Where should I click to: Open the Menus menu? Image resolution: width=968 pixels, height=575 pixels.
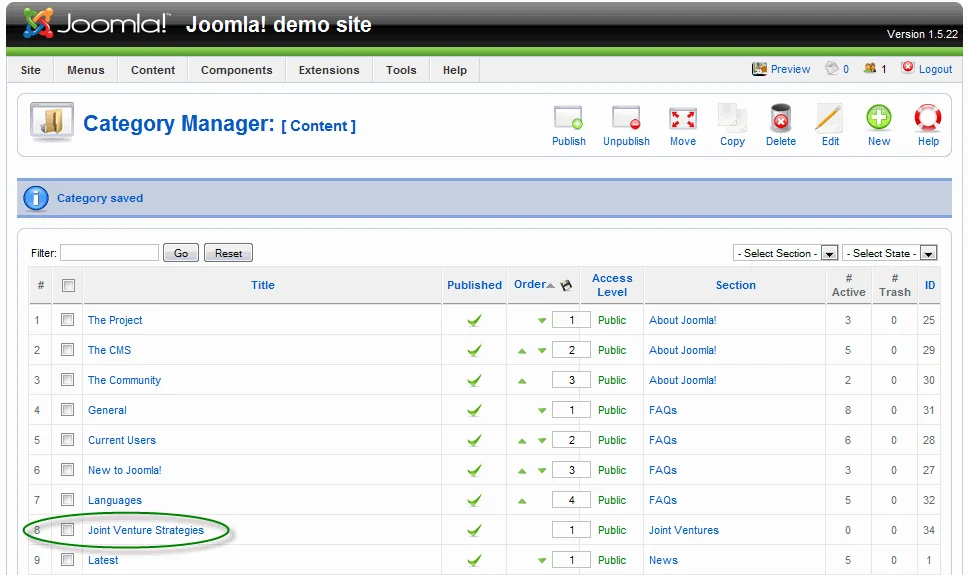pyautogui.click(x=86, y=70)
